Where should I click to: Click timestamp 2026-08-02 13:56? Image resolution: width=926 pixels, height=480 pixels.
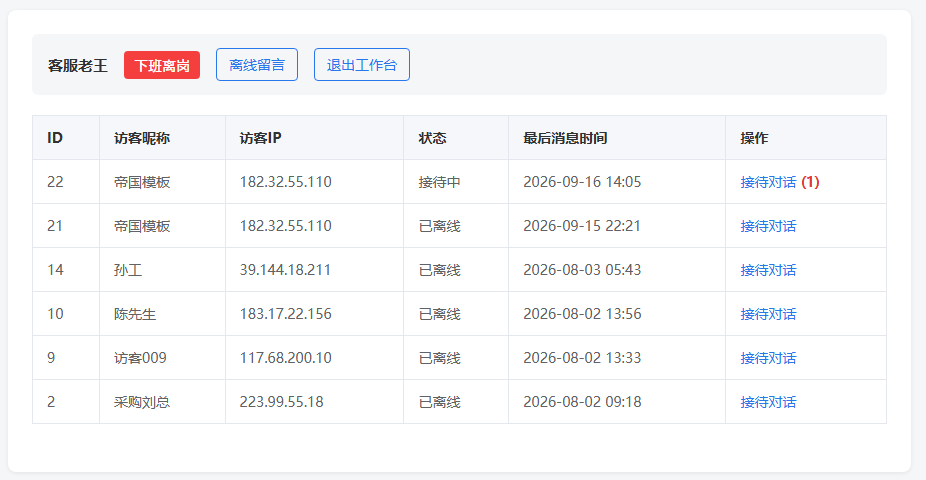point(582,314)
